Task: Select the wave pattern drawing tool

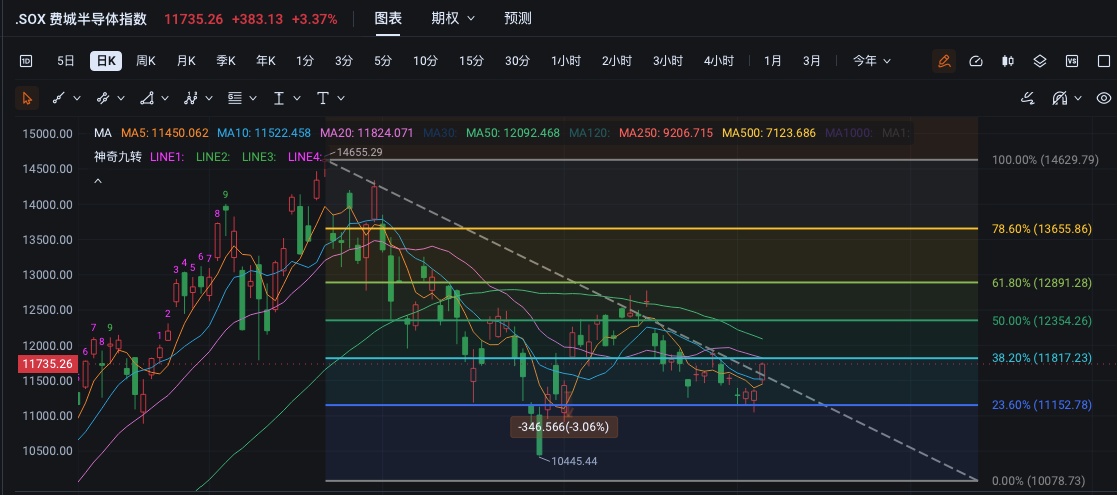Action: [190, 98]
